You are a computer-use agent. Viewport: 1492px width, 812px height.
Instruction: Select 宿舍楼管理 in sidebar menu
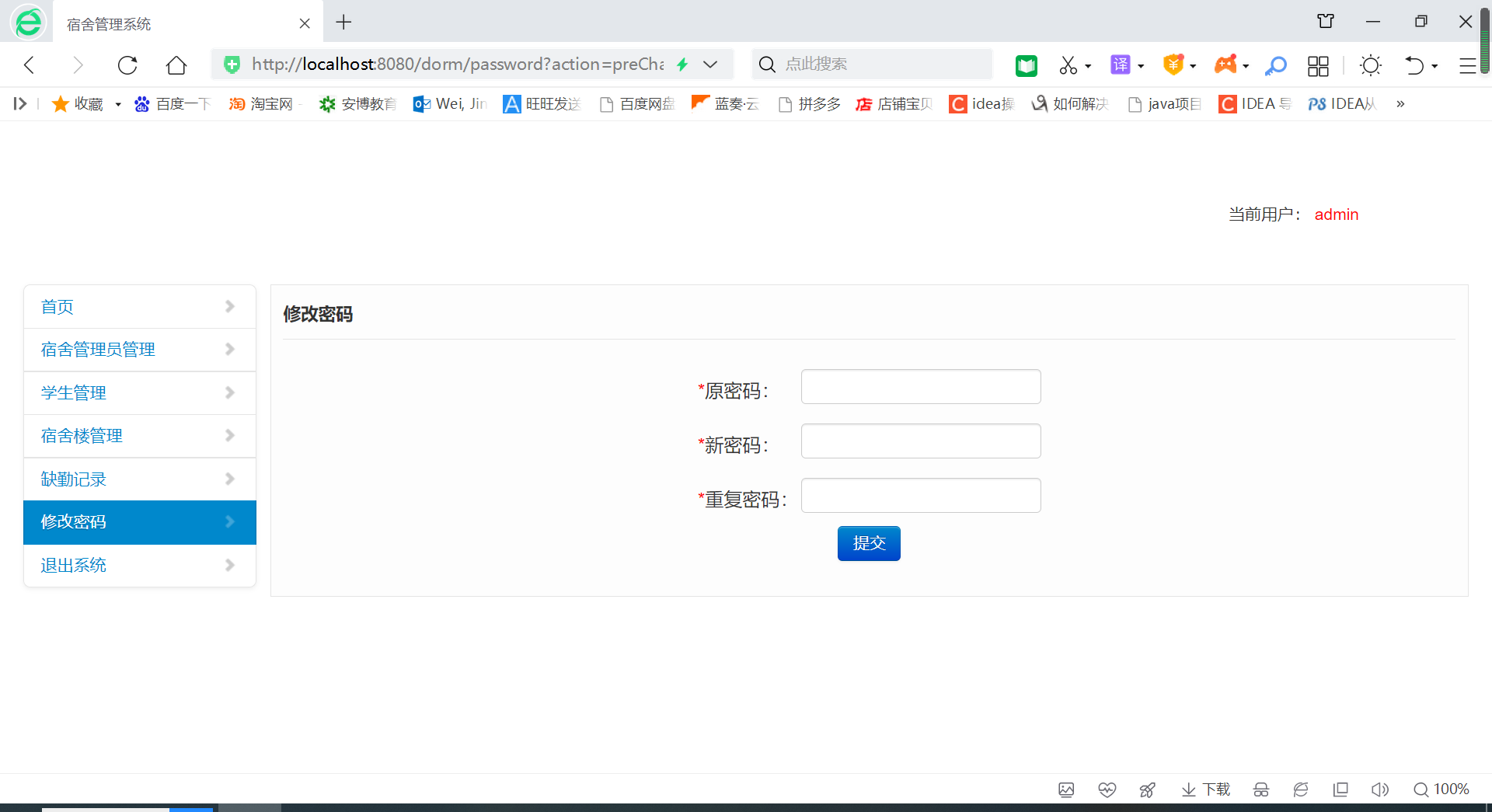coord(140,436)
